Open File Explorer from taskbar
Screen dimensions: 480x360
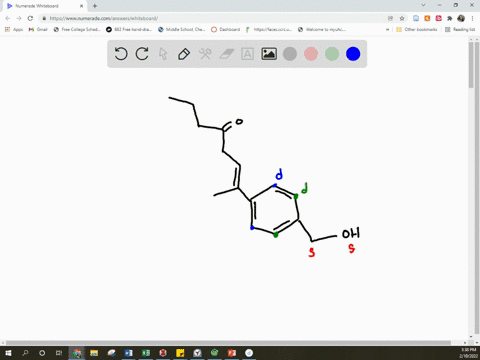point(94,353)
